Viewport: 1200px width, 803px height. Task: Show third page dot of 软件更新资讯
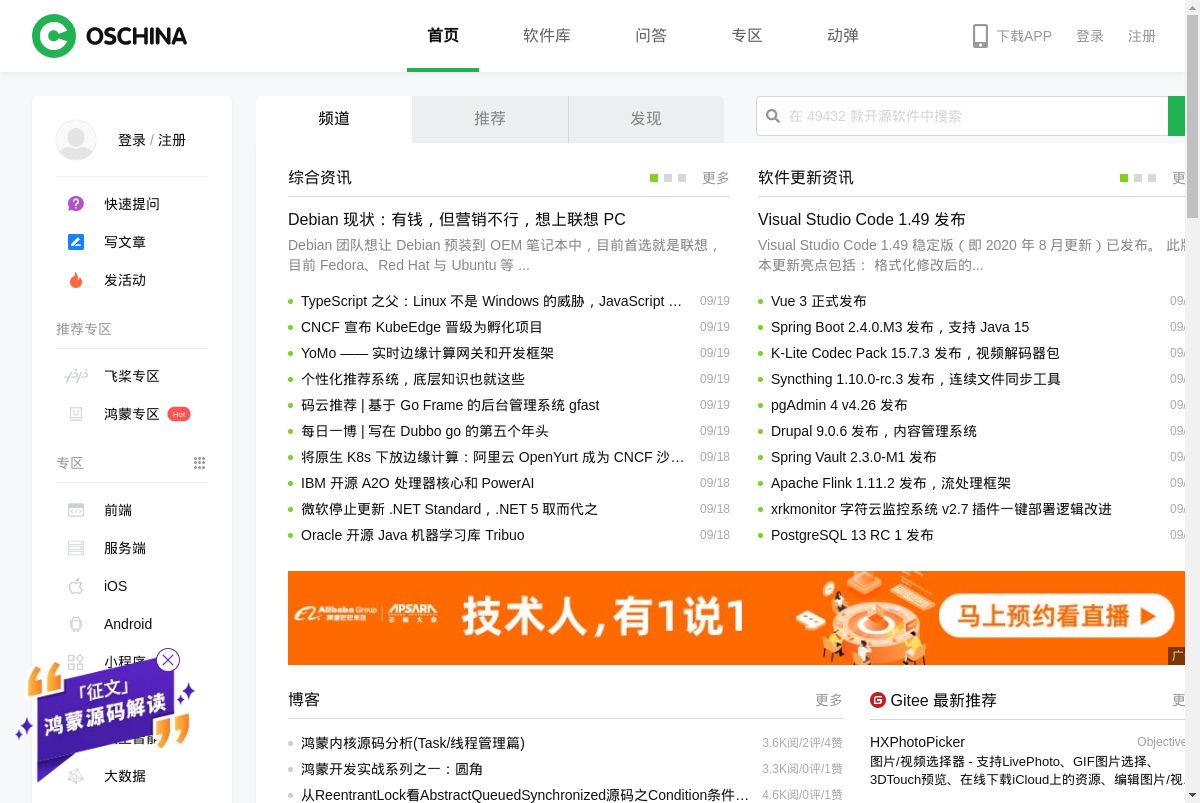pos(1152,178)
